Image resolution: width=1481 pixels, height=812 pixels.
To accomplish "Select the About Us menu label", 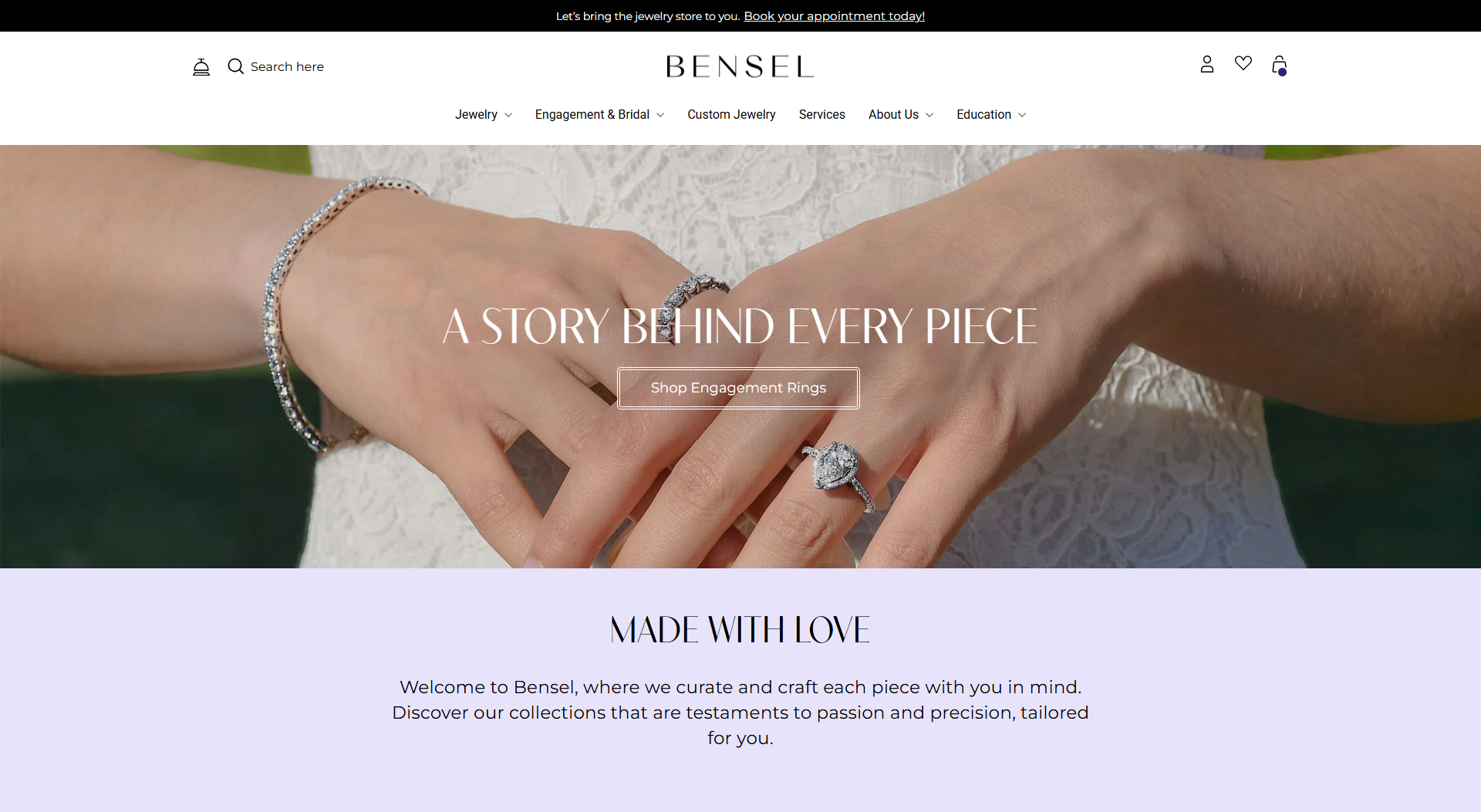I will click(893, 114).
